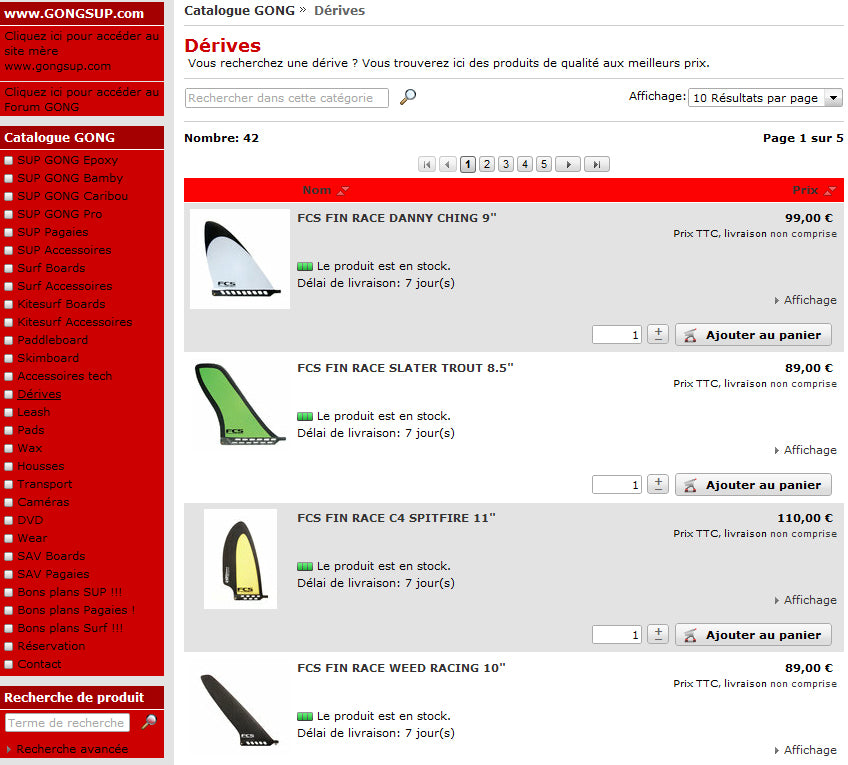Tick the Dérives category checkbox

pyautogui.click(x=9, y=394)
